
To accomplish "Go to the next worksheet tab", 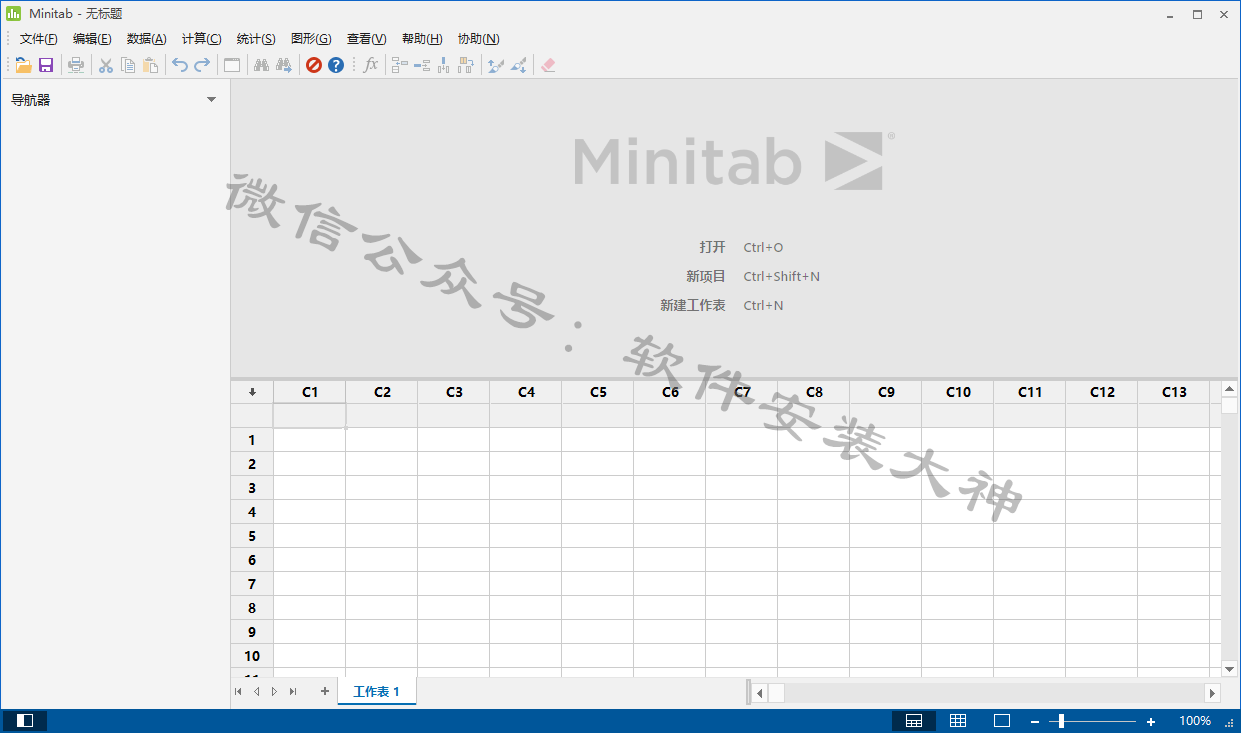I will tap(274, 691).
